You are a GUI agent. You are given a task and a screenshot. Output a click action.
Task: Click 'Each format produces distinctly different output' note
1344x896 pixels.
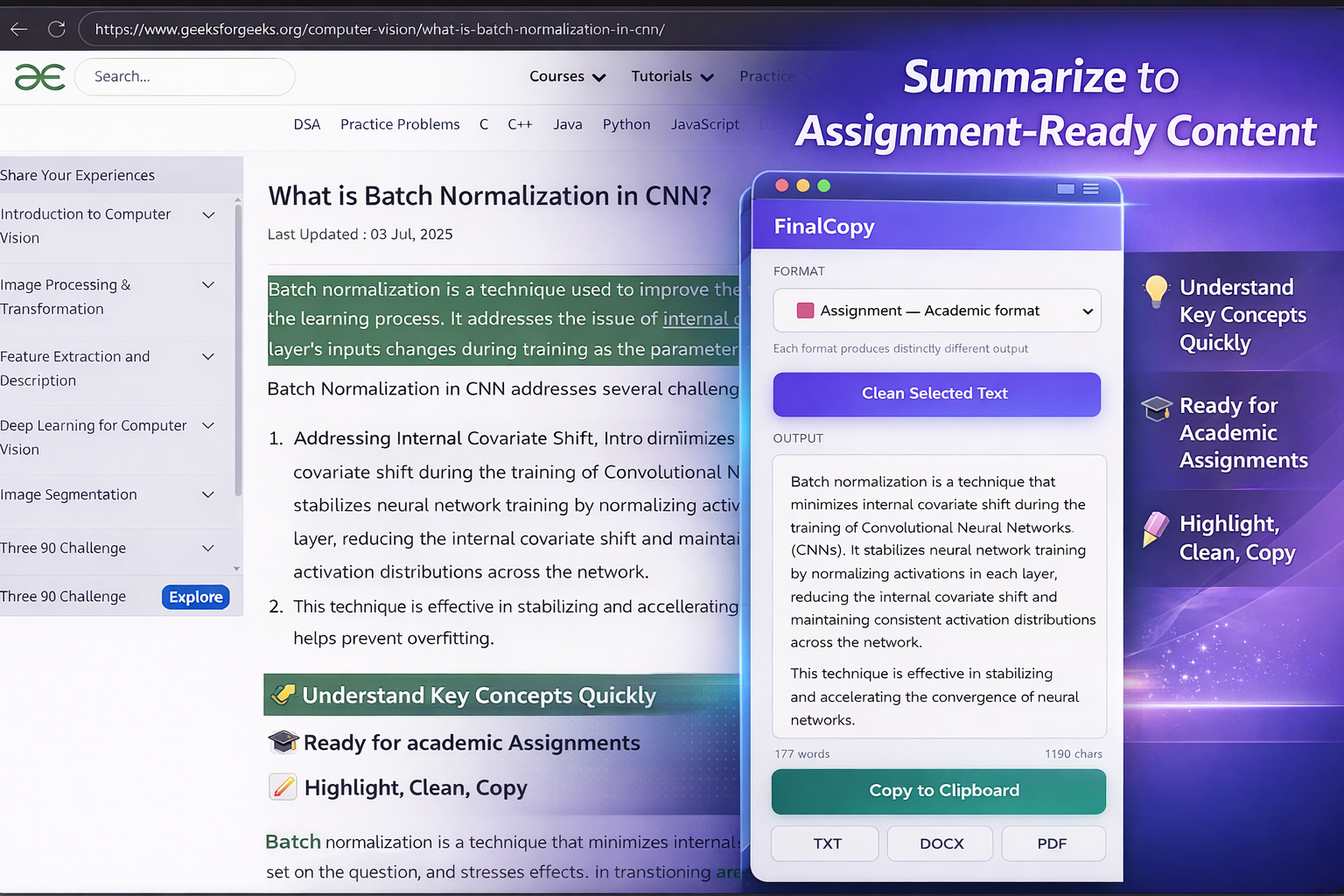pyautogui.click(x=900, y=348)
